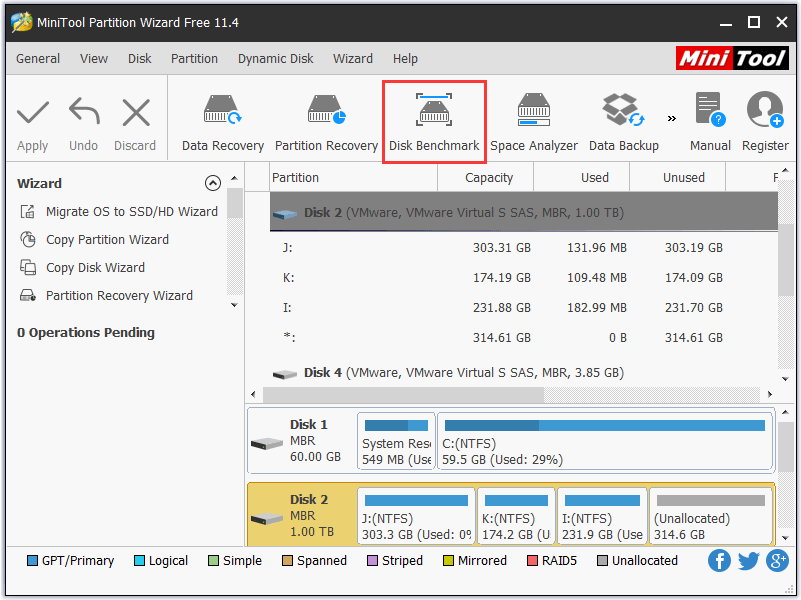
Task: Collapse the Wizard section
Action: pyautogui.click(x=213, y=183)
